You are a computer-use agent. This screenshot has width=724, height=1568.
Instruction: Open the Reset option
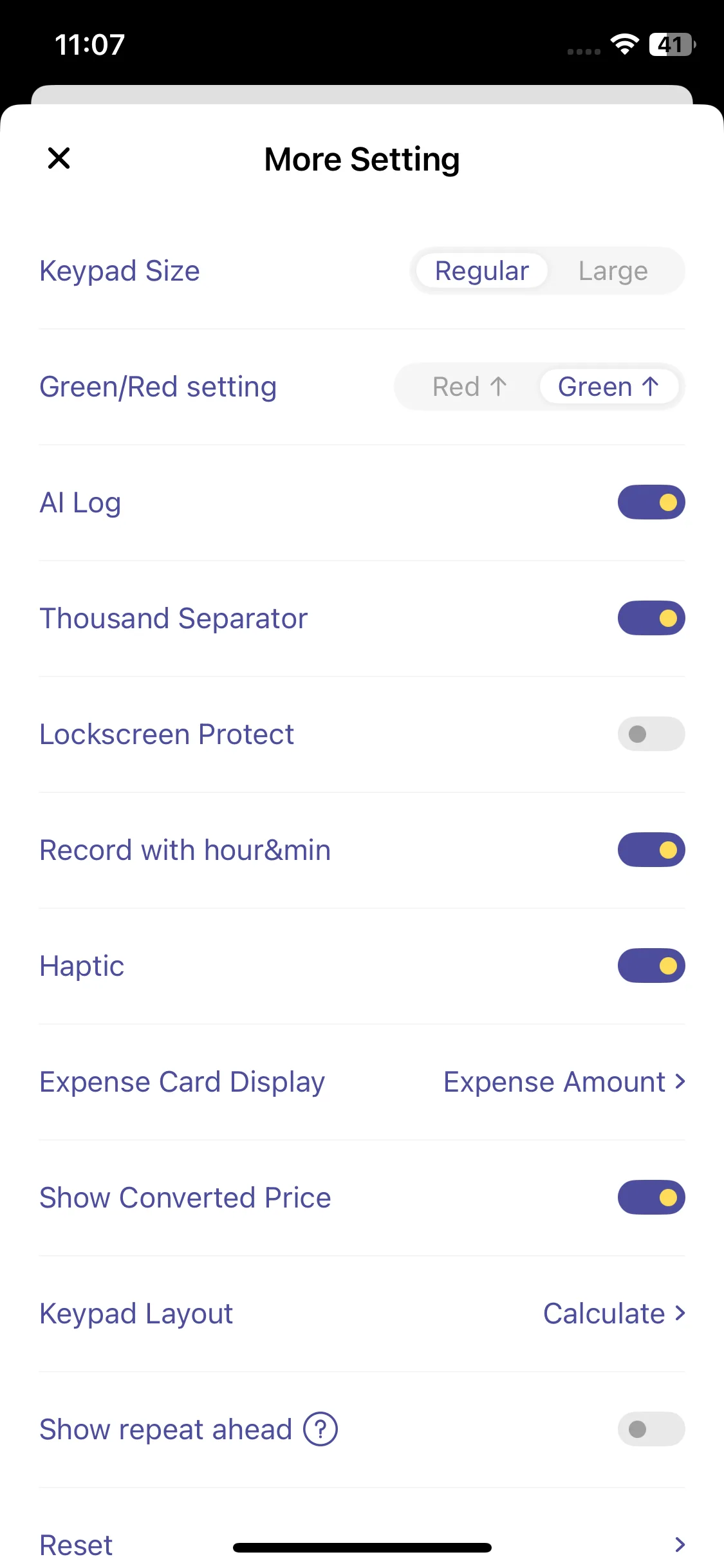click(x=77, y=1544)
